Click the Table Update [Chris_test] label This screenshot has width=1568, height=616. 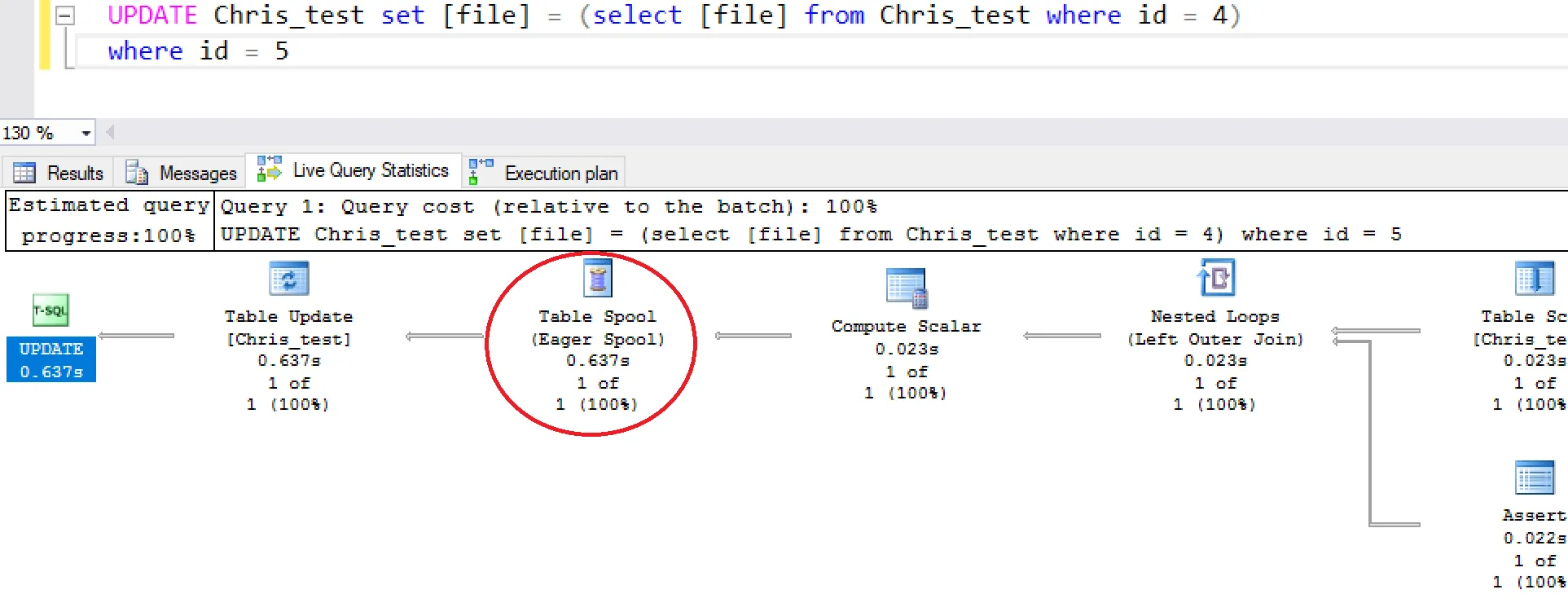click(289, 328)
